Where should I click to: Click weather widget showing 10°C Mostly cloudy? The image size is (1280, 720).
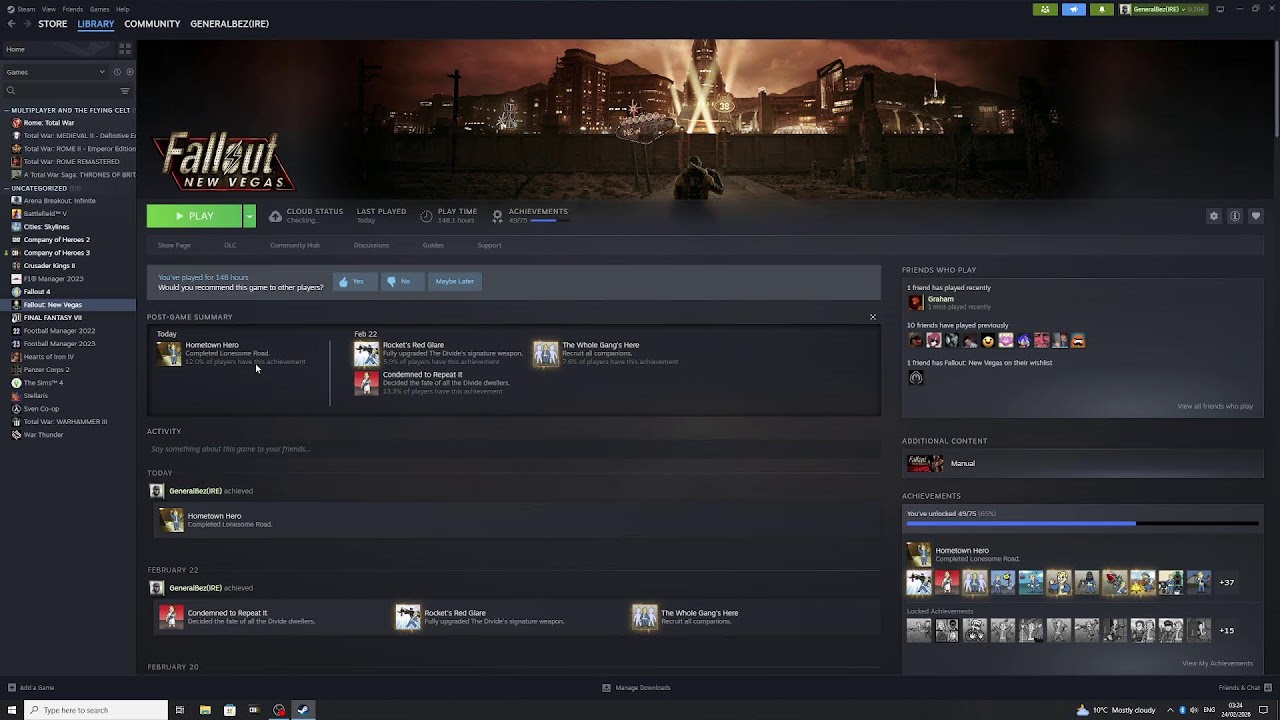click(1116, 710)
